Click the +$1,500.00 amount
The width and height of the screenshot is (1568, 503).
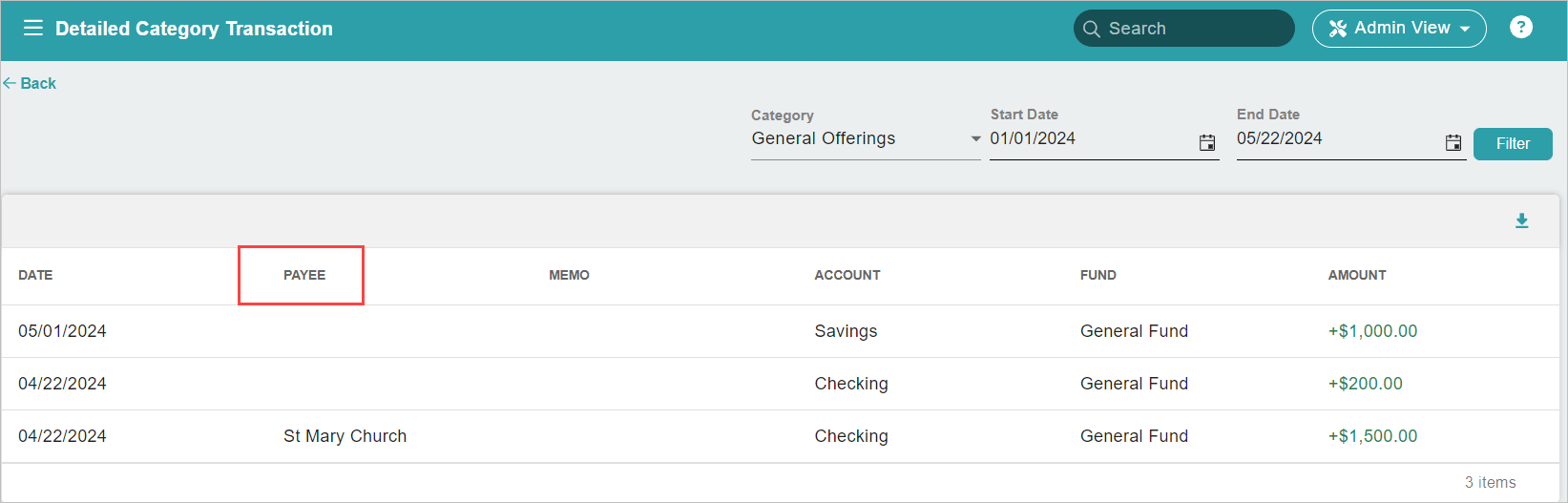1372,436
